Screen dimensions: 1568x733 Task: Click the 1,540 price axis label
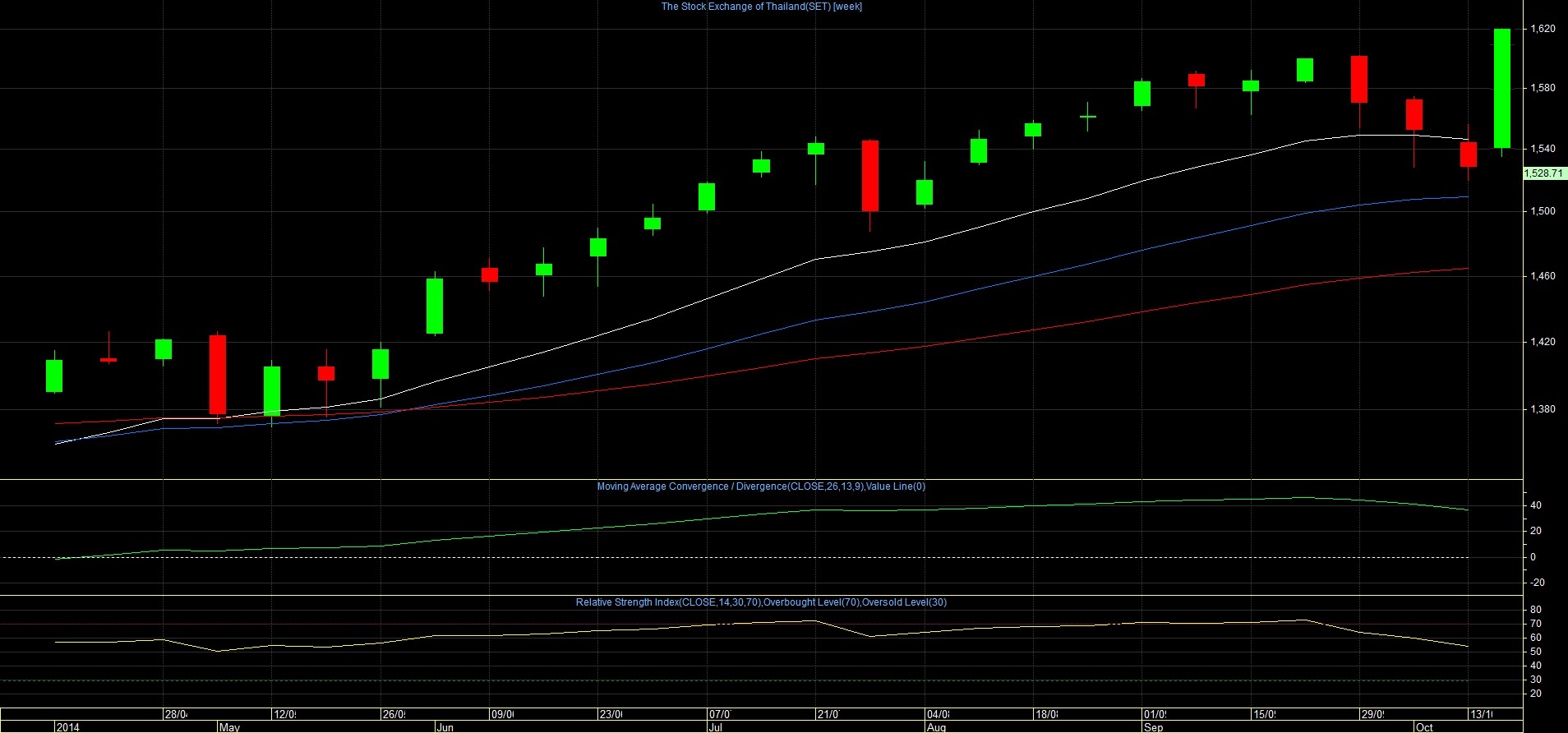[x=1542, y=149]
